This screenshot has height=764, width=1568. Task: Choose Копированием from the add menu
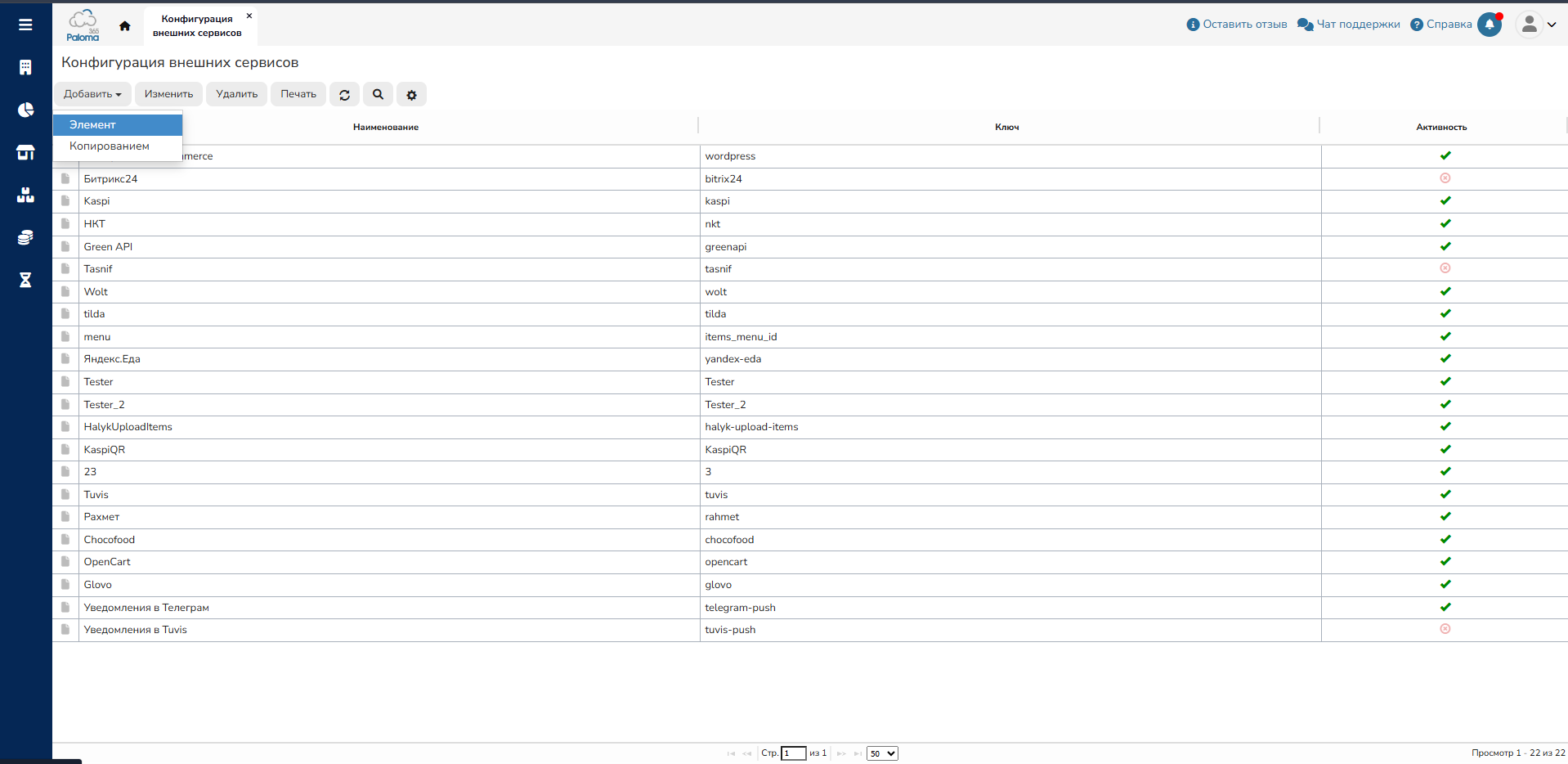point(118,146)
